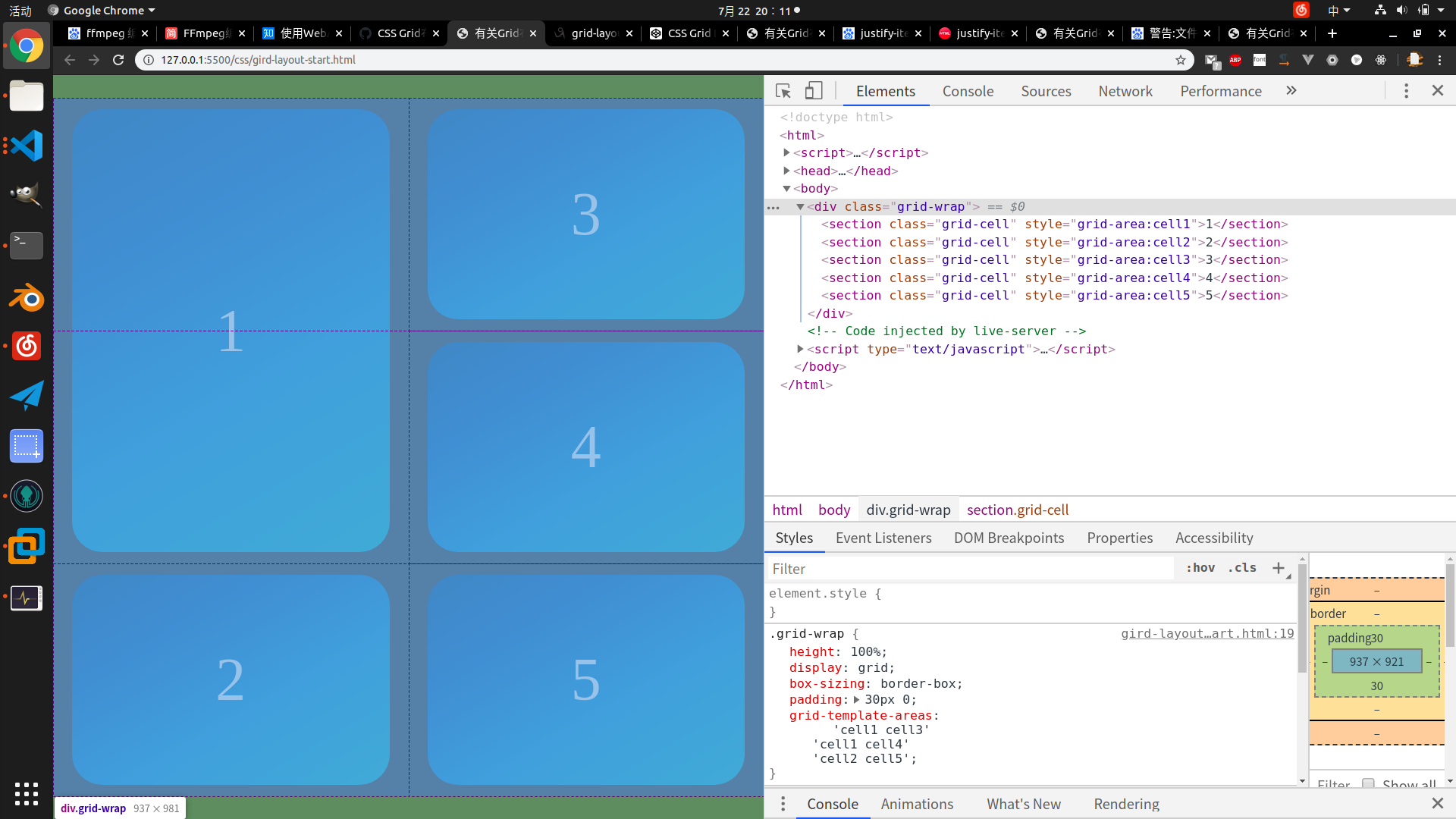Select section with grid-area:cell3 in DOM
Screen dimensions: 1456x819
tap(1054, 259)
